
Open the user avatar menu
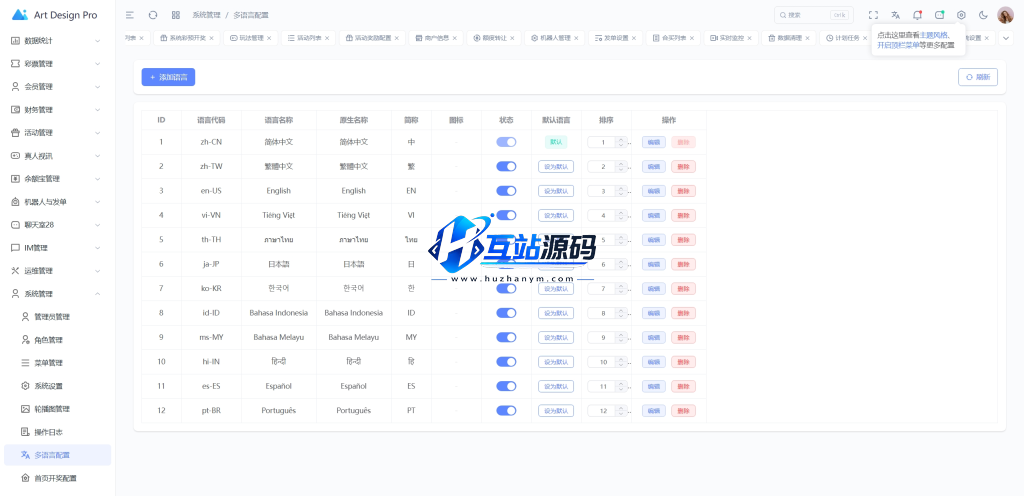[x=1005, y=15]
